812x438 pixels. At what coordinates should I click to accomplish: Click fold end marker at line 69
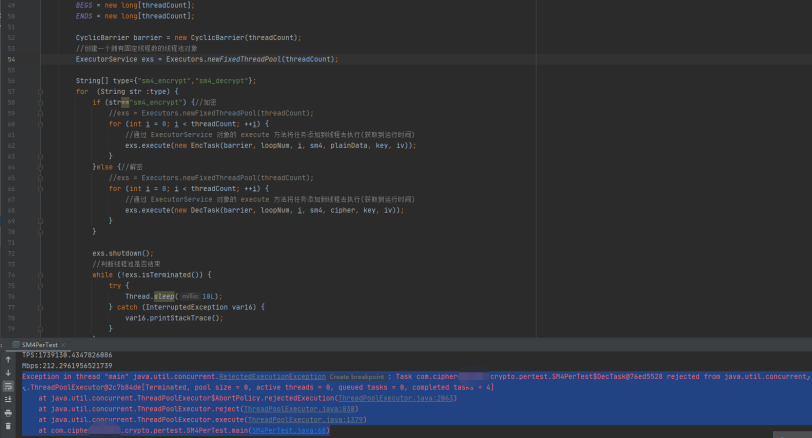[x=40, y=221]
